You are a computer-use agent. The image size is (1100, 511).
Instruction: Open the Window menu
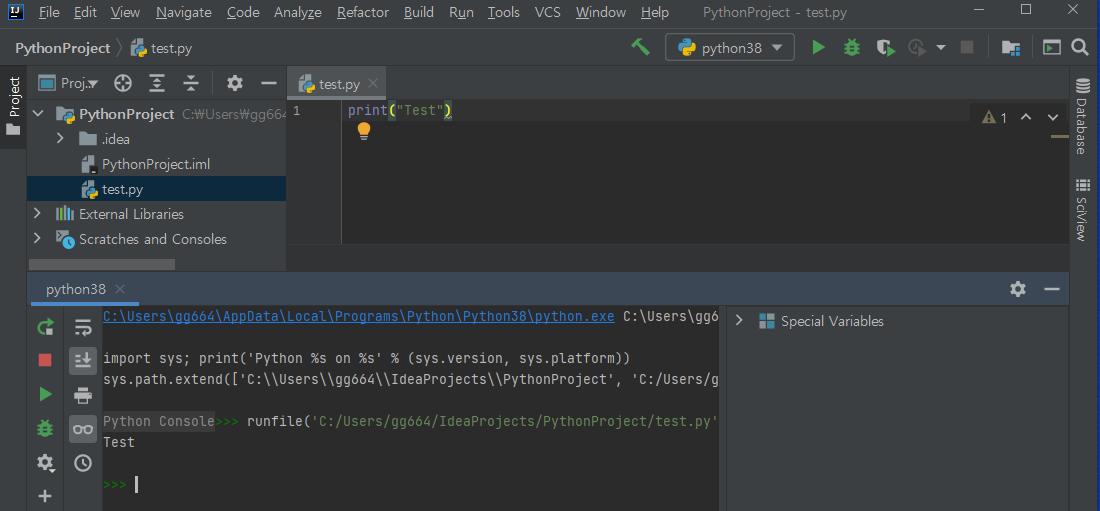pos(601,12)
